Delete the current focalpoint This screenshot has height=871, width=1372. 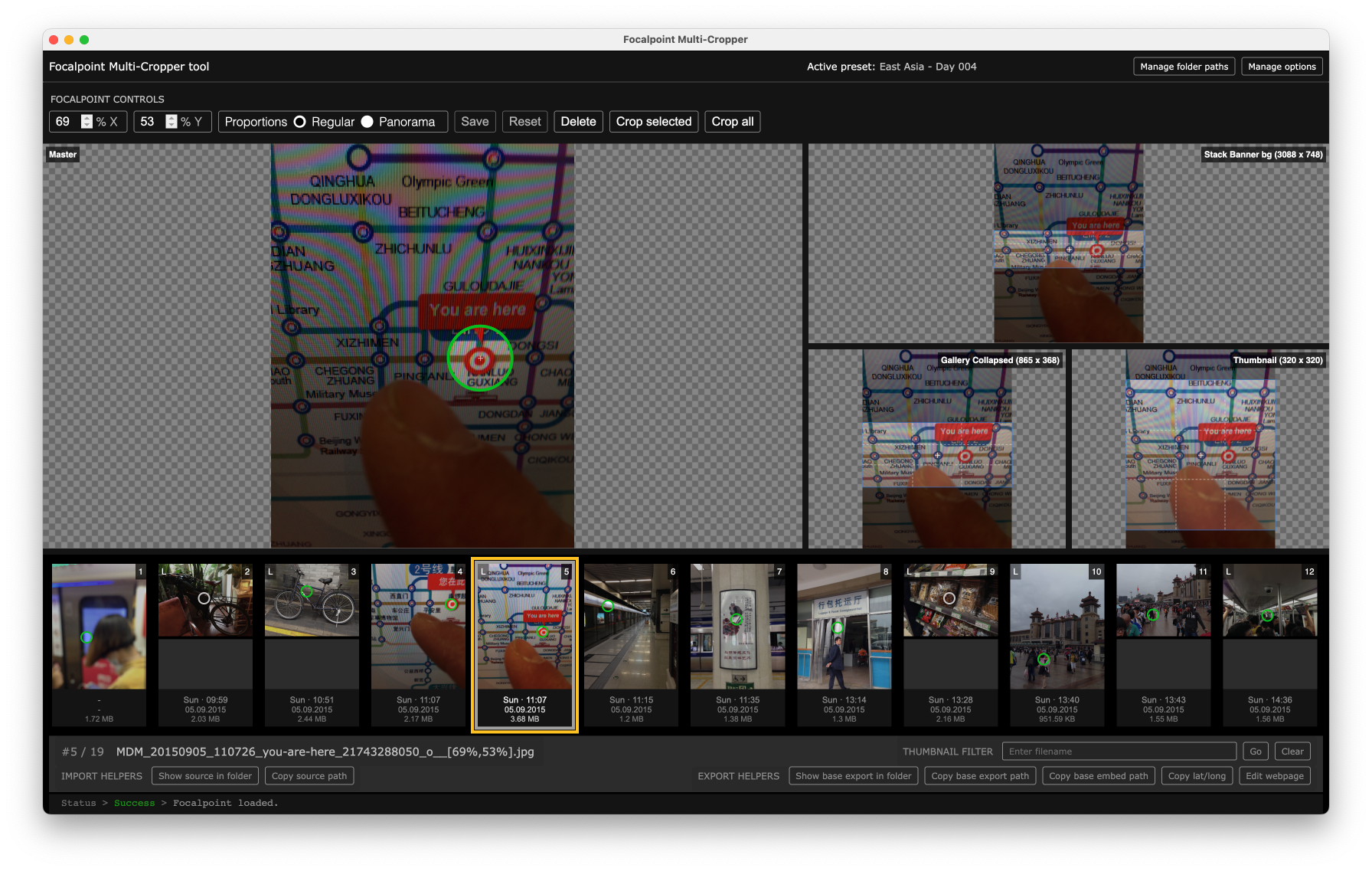pos(578,122)
